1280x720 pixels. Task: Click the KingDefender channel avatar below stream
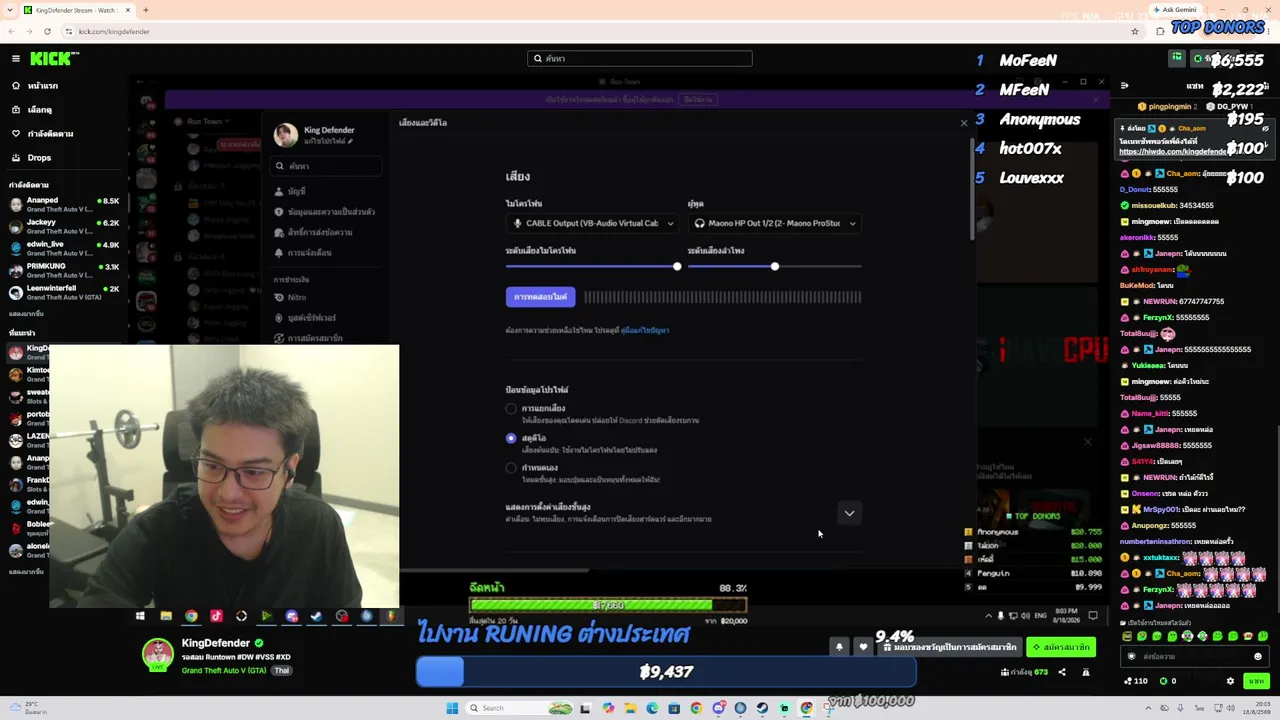[157, 655]
